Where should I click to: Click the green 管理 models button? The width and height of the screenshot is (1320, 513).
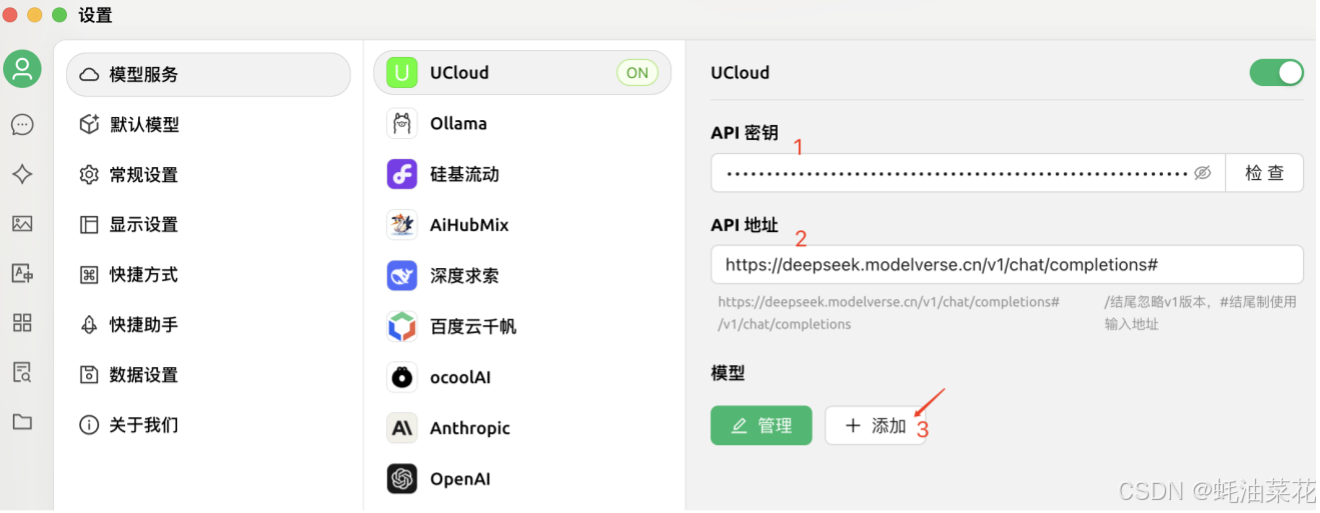tap(761, 425)
